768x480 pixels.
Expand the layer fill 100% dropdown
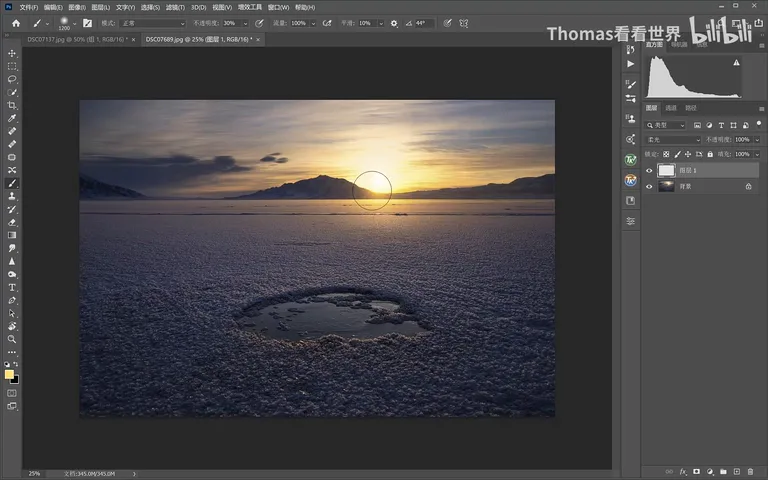757,154
